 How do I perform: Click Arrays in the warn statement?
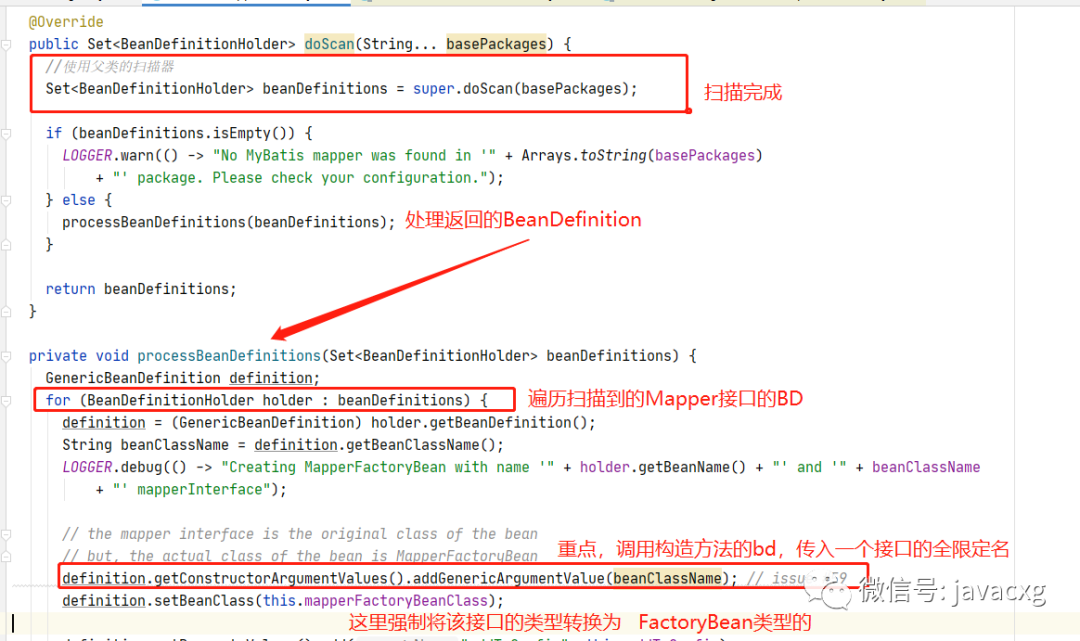(547, 156)
